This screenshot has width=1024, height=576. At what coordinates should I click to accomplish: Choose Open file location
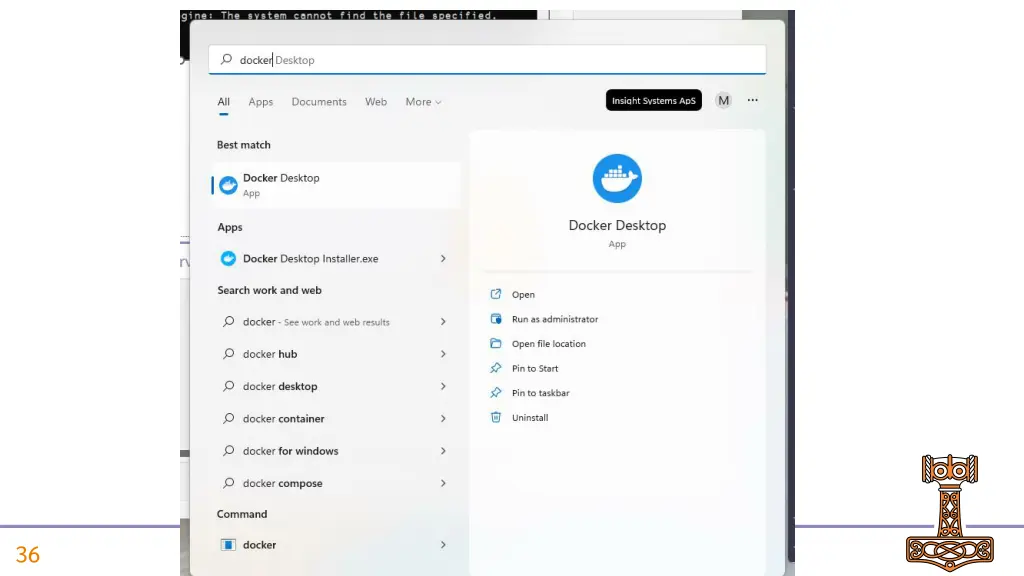pyautogui.click(x=549, y=344)
